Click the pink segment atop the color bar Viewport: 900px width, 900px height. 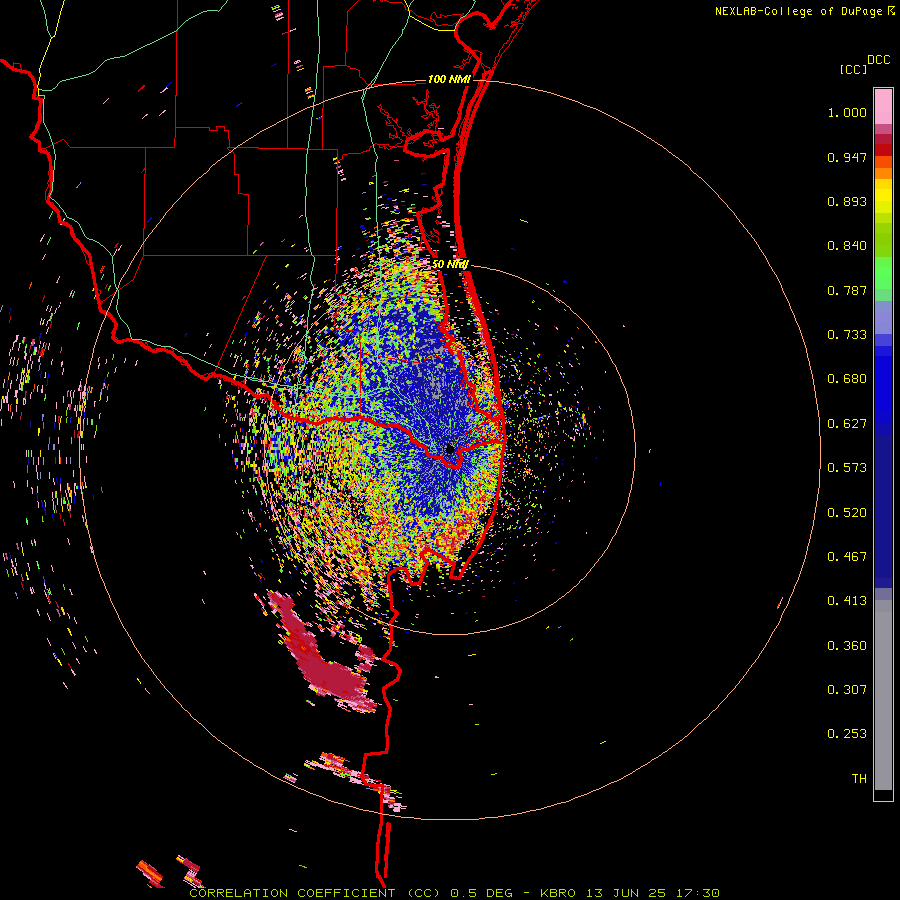(x=883, y=107)
